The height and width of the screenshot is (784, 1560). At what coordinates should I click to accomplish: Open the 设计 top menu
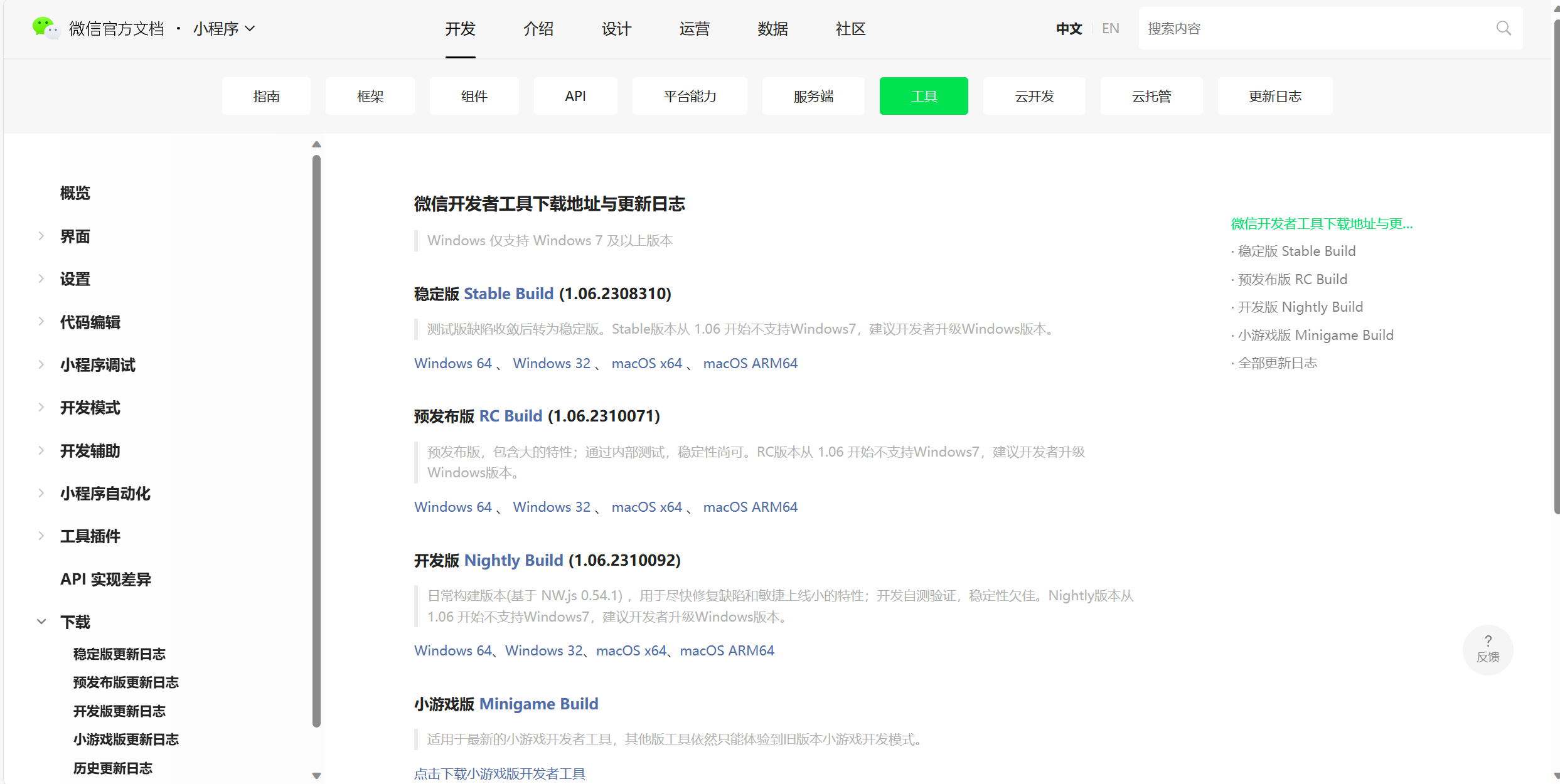point(616,29)
